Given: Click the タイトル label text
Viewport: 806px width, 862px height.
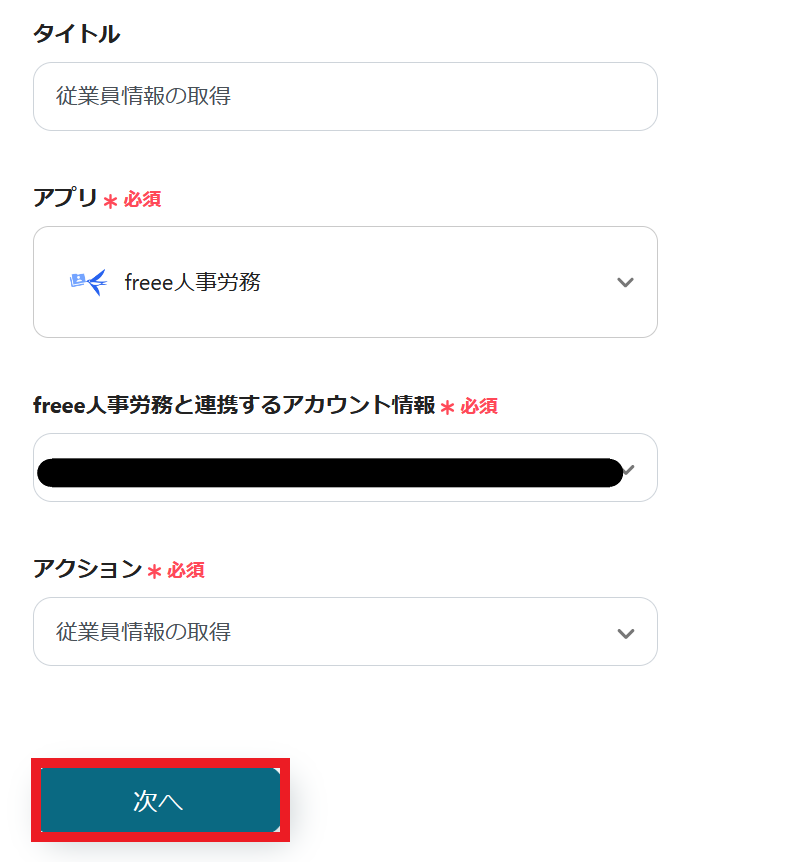Looking at the screenshot, I should point(76,34).
